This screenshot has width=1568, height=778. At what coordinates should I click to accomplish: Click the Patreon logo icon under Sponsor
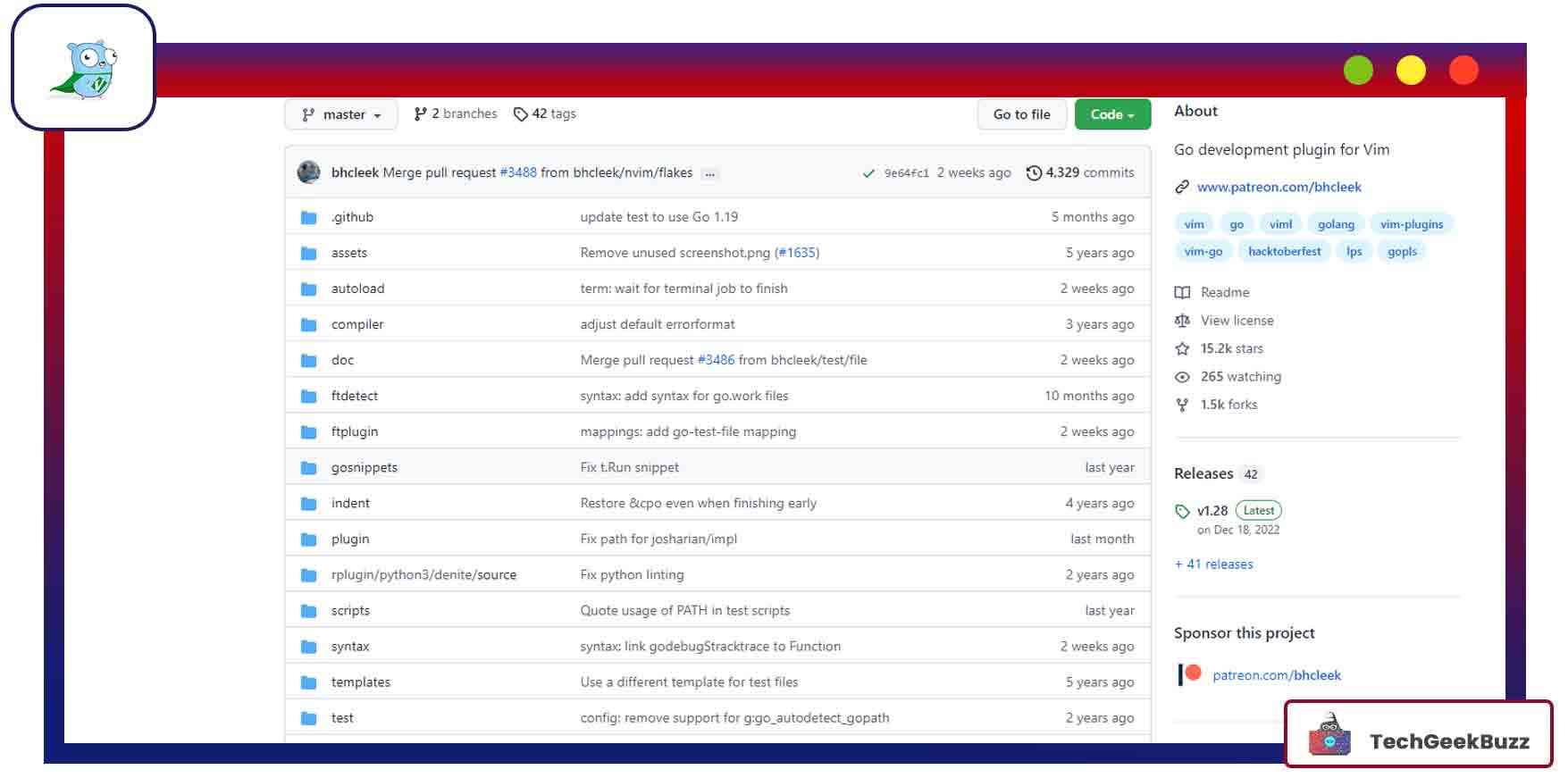1189,674
